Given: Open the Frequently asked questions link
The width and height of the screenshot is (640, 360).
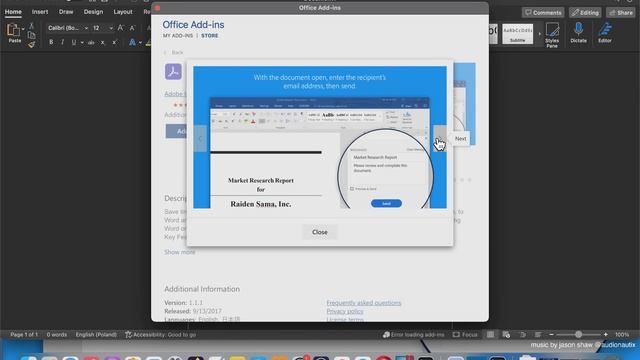Looking at the screenshot, I should (x=364, y=303).
